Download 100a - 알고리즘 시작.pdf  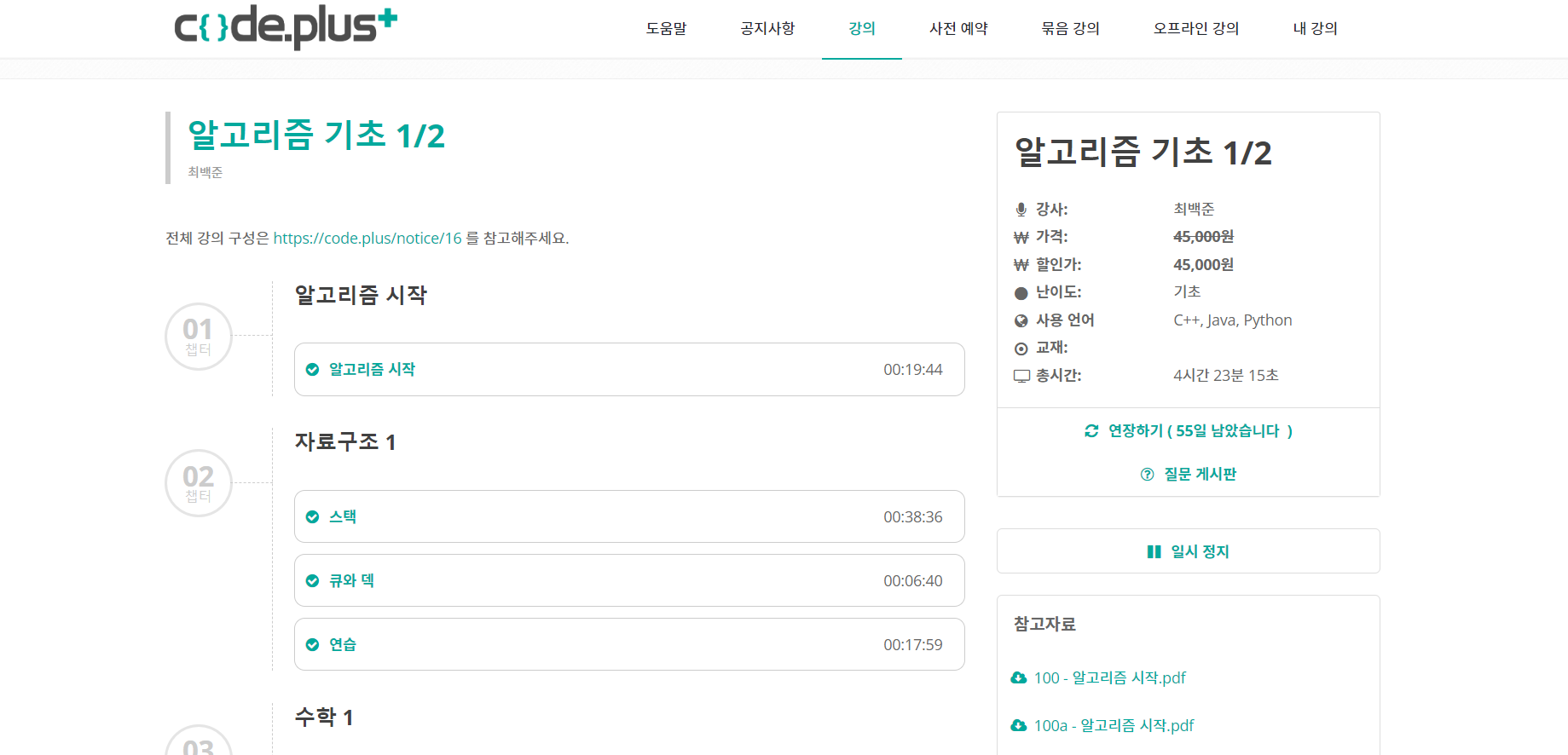(1114, 726)
